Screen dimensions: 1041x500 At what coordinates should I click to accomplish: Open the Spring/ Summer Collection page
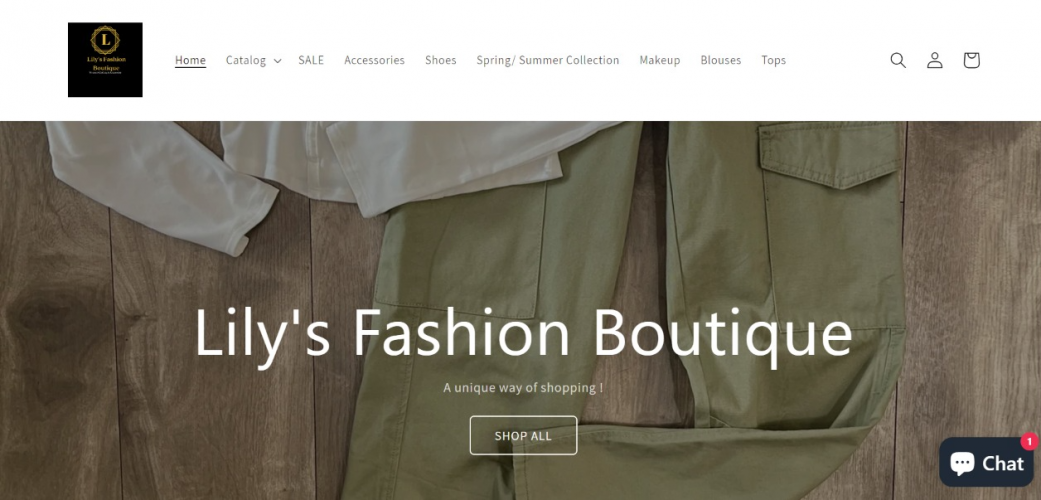(x=548, y=60)
